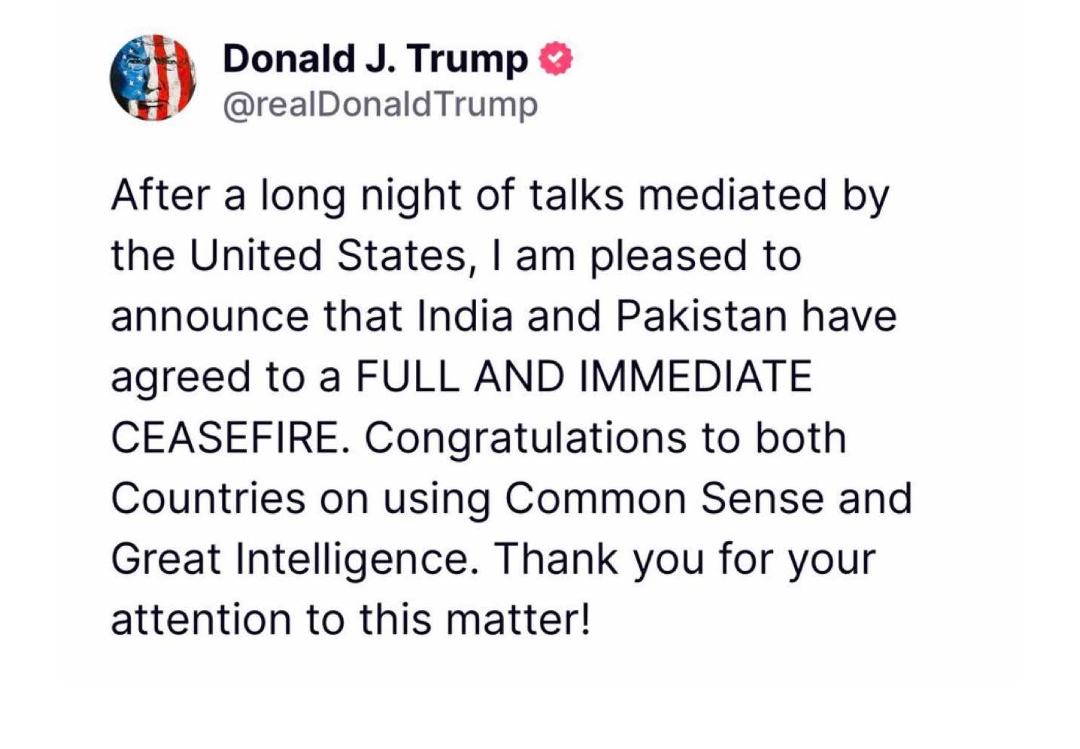Open the Donald J. Trump display name

pos(375,60)
